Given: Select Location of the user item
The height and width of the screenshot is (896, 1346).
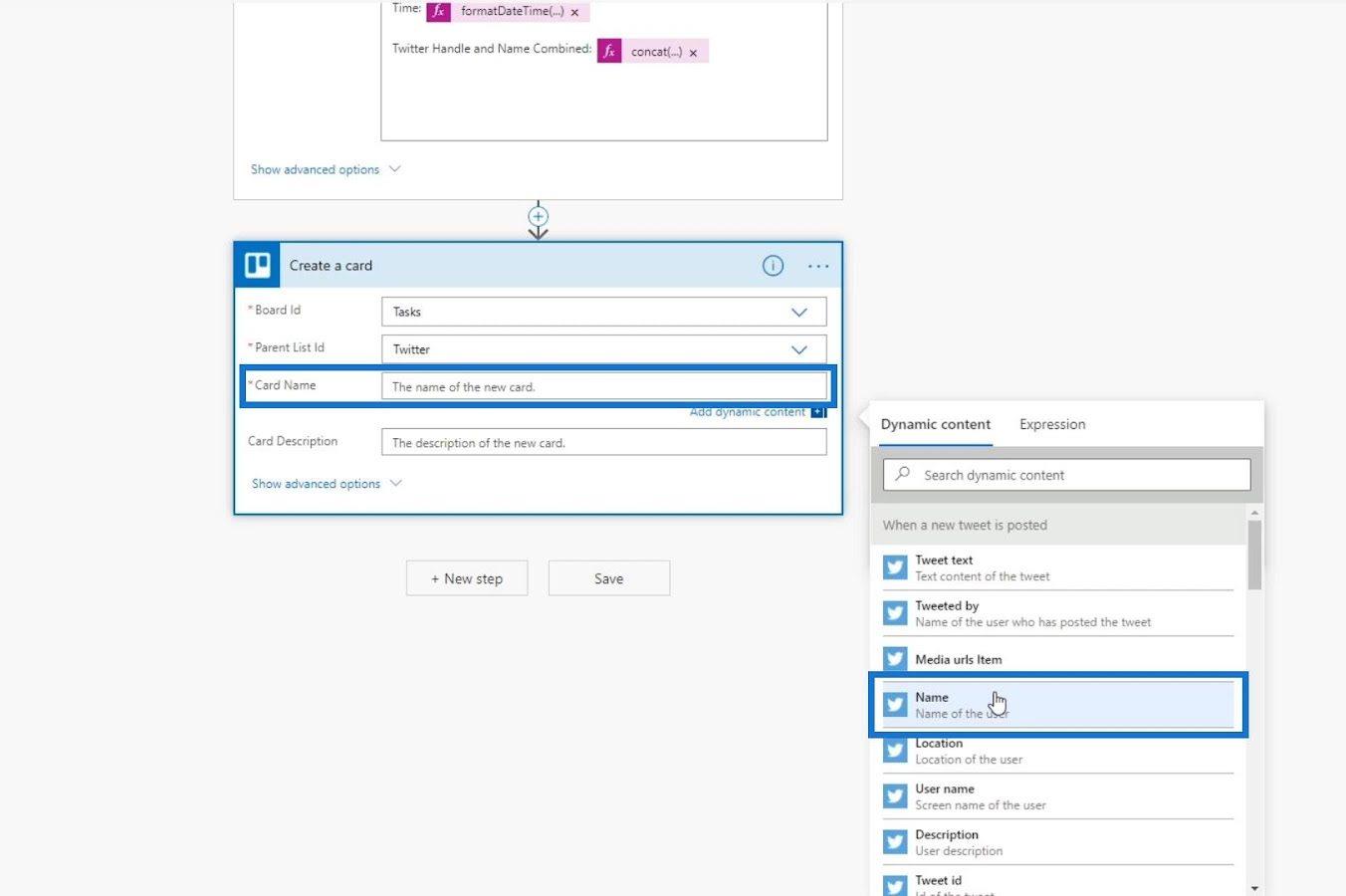Looking at the screenshot, I should [1057, 751].
